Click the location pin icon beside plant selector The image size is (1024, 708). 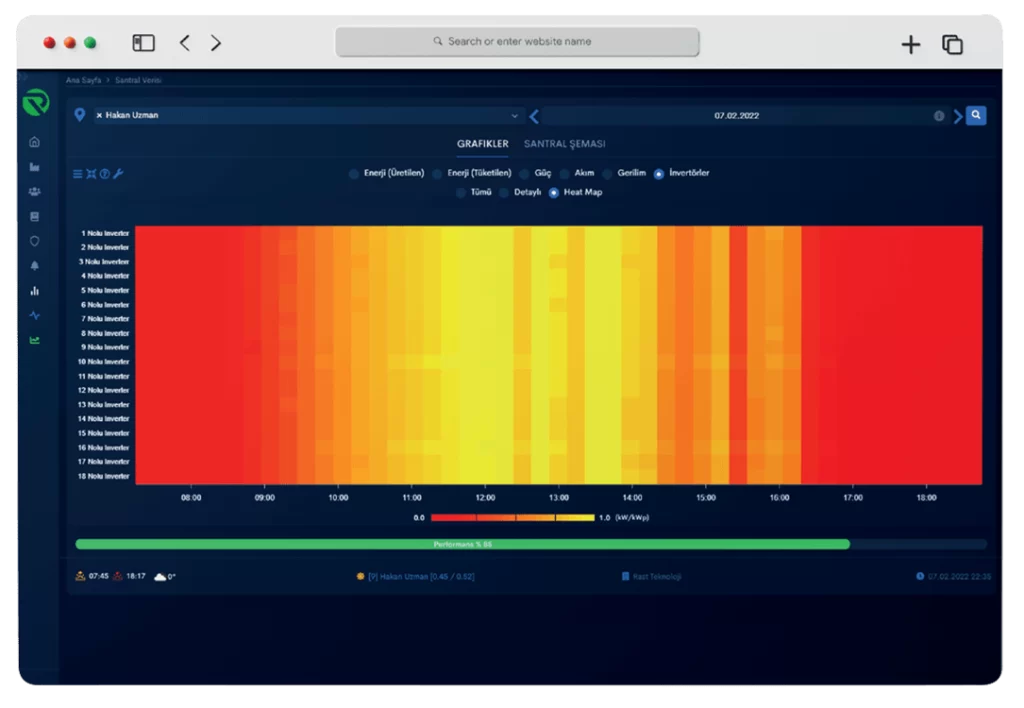click(x=80, y=115)
